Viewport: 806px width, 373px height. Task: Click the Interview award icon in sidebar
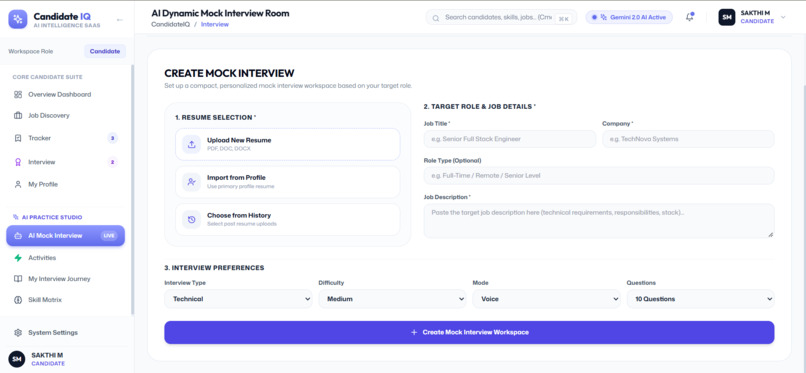point(18,162)
